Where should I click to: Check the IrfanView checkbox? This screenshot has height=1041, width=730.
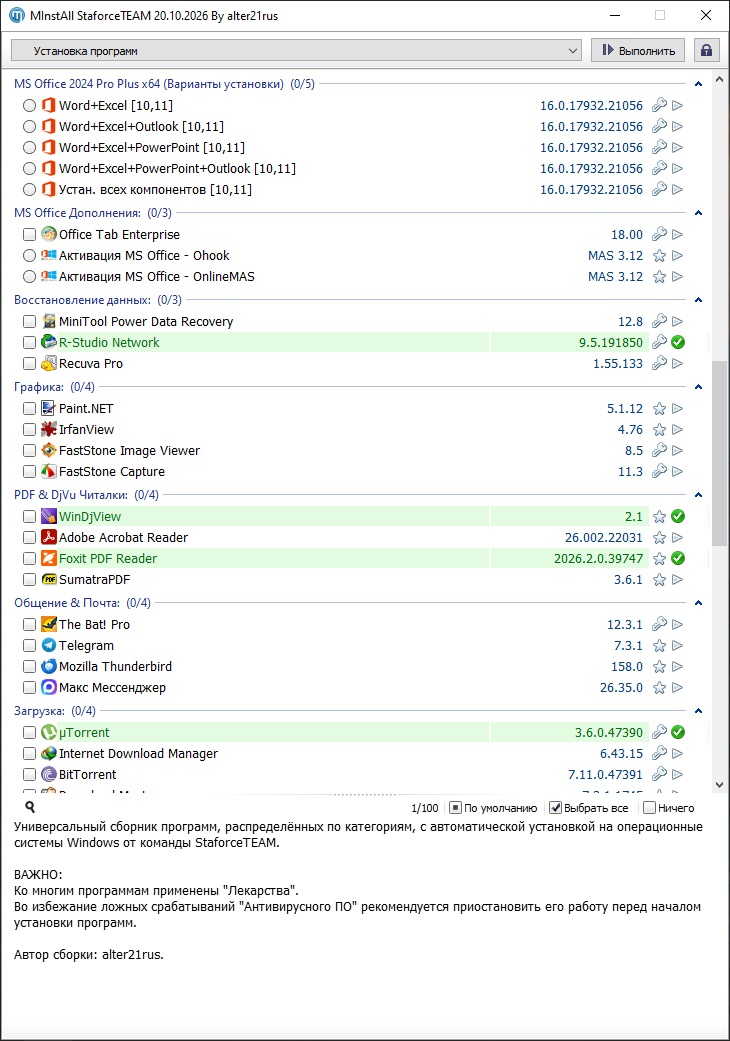pos(29,430)
